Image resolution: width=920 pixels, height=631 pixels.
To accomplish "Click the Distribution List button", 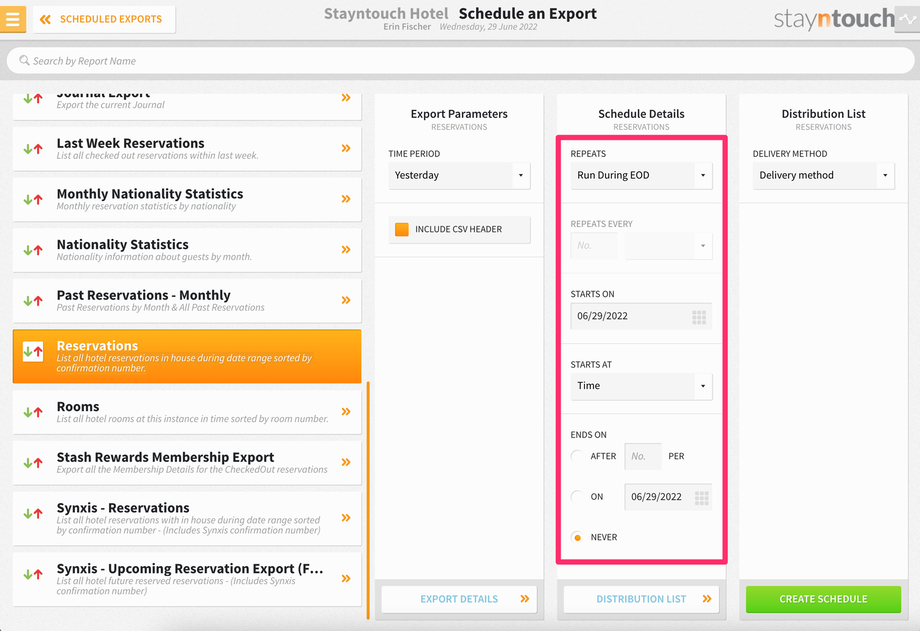I will click(641, 599).
